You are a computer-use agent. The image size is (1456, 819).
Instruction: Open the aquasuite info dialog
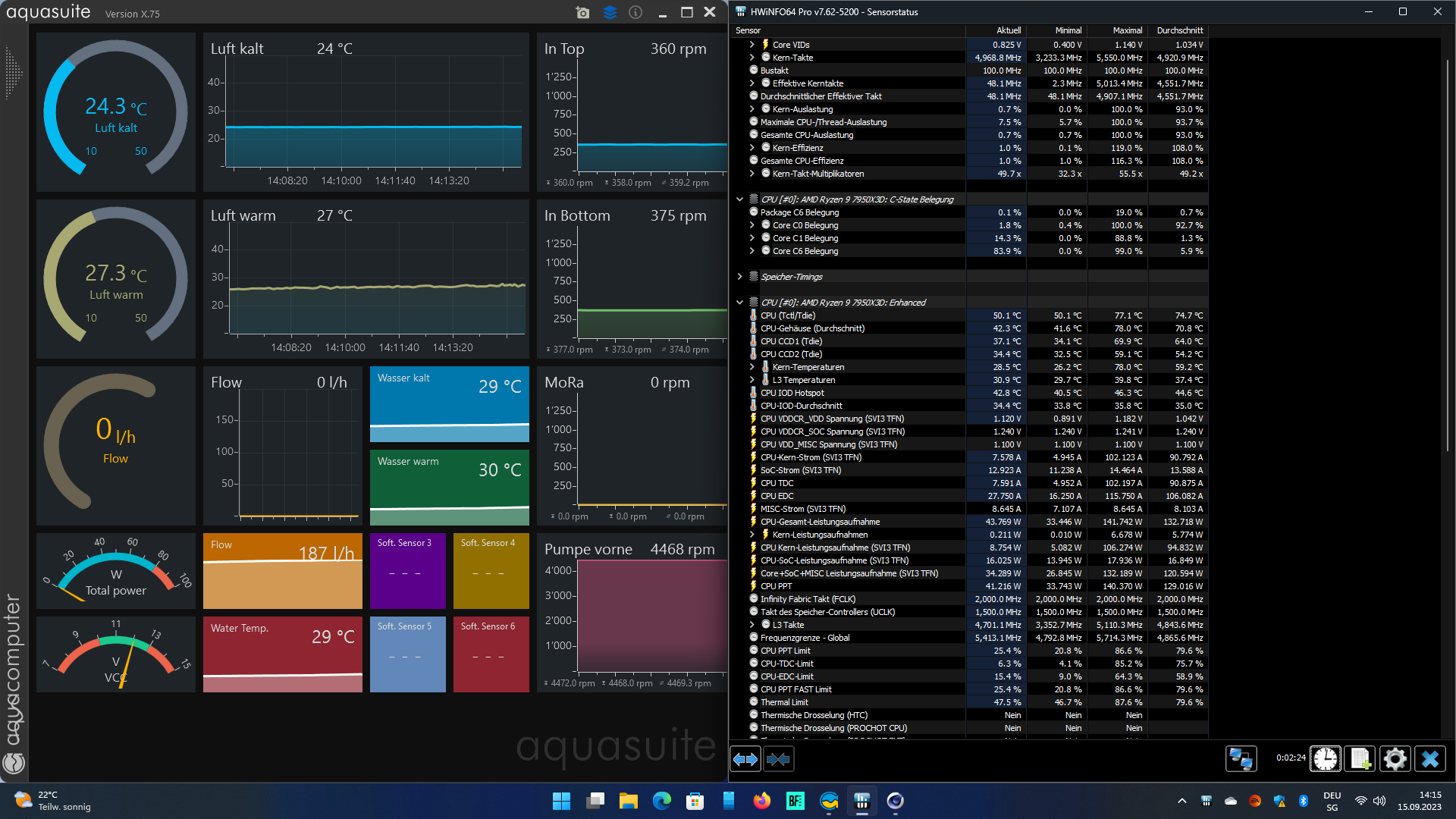click(x=635, y=12)
